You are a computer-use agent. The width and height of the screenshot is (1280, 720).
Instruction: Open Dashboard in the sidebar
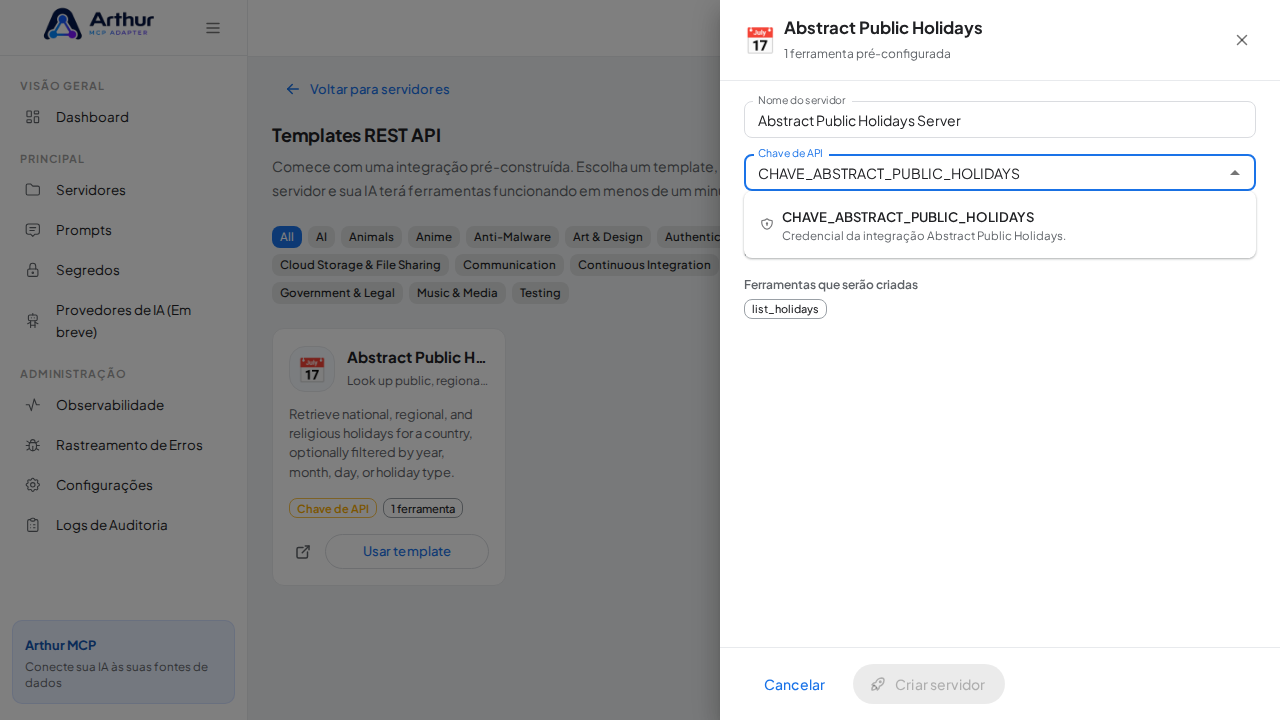pos(124,117)
